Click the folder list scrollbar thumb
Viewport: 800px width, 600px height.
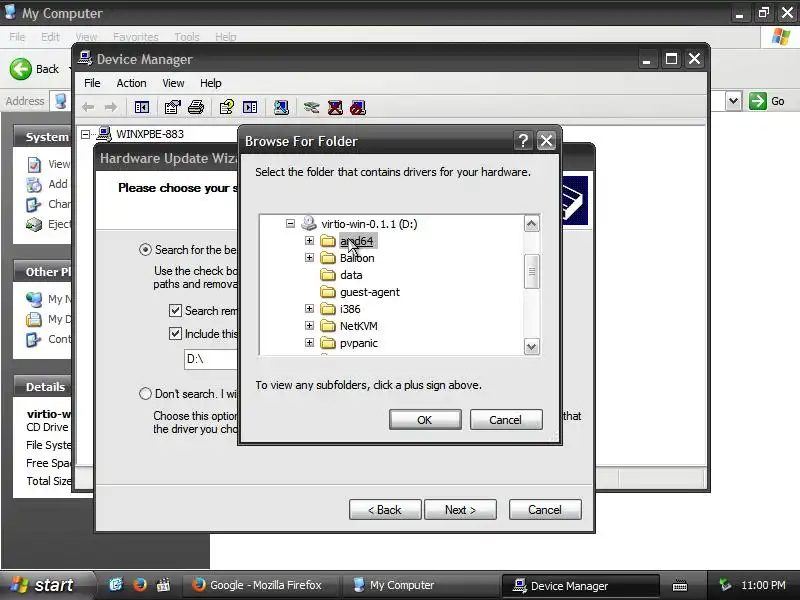pyautogui.click(x=532, y=271)
